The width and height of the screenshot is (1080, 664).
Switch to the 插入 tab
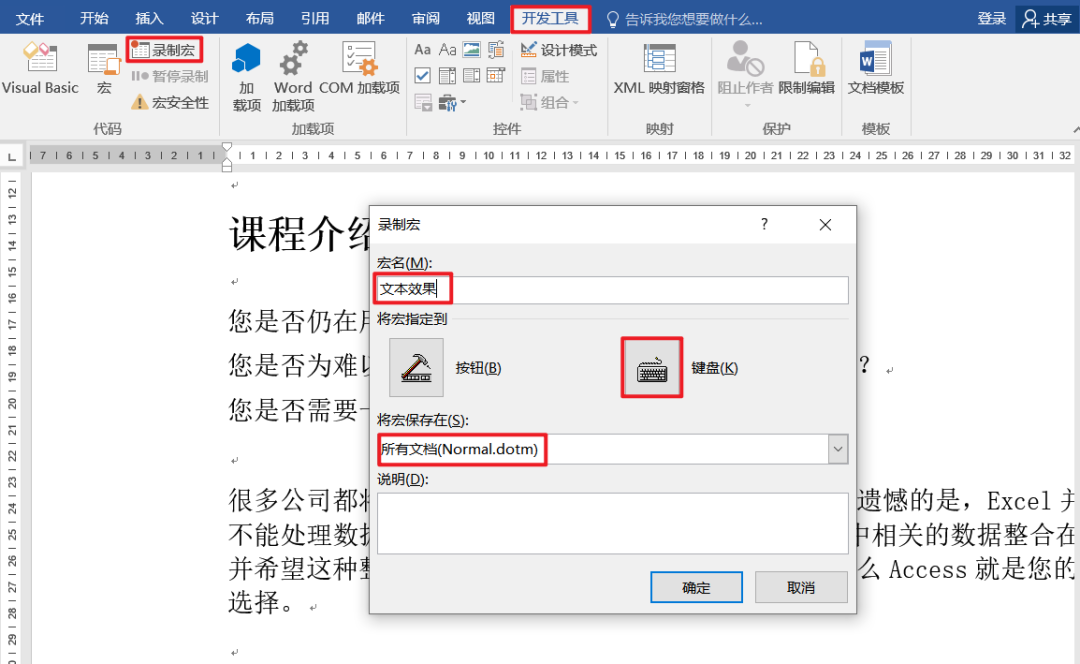pyautogui.click(x=149, y=19)
